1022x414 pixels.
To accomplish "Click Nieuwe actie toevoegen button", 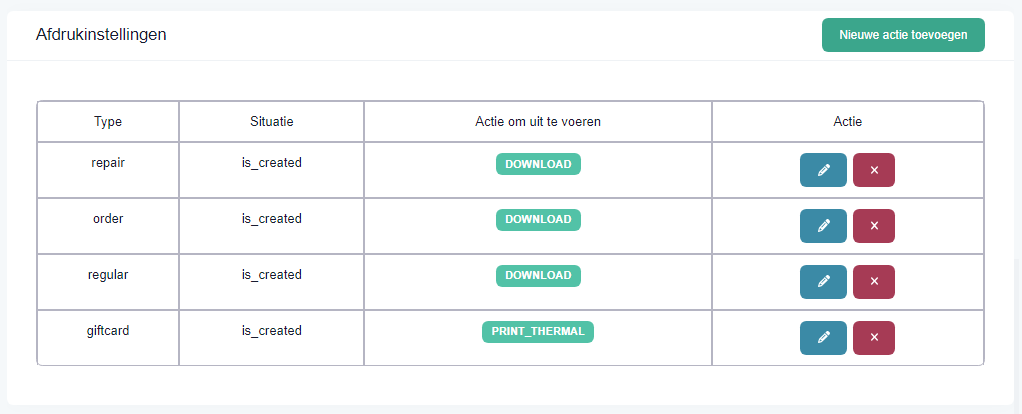I will tap(903, 35).
